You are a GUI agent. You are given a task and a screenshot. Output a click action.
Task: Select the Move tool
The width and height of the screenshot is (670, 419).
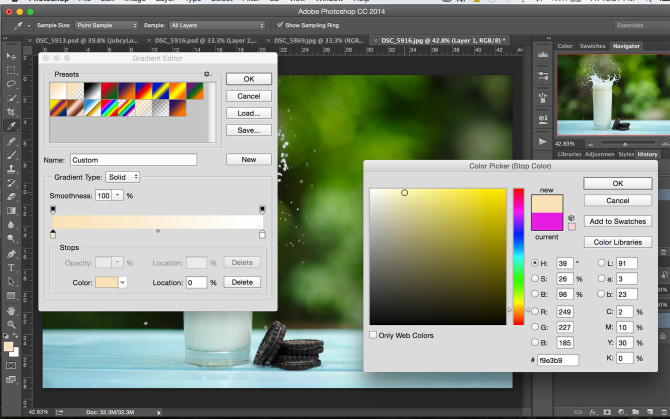(11, 56)
